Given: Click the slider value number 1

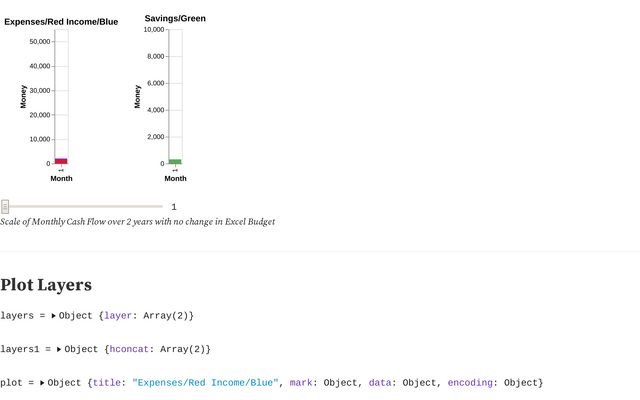Looking at the screenshot, I should tap(174, 207).
